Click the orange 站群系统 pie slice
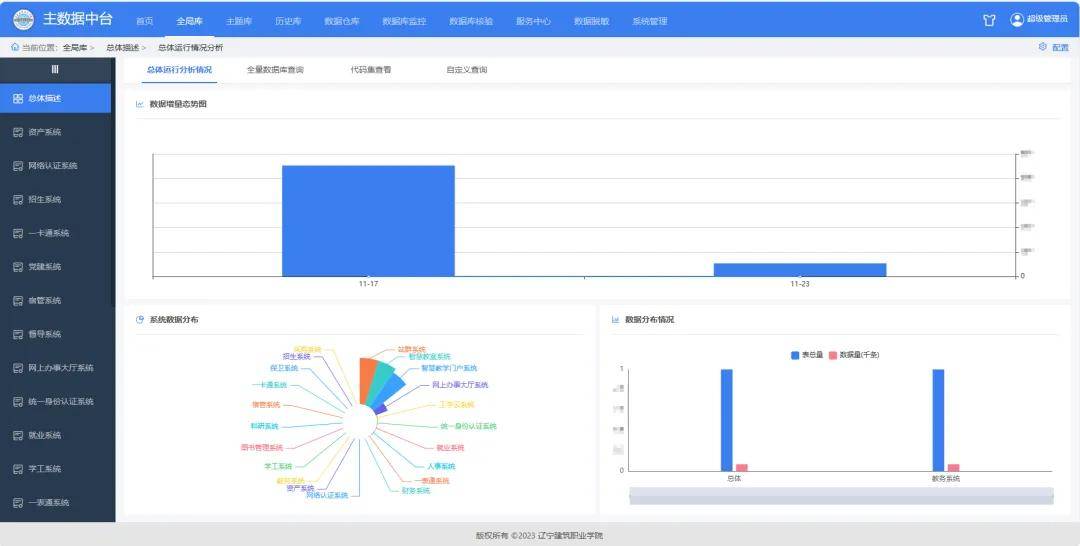1080x546 pixels. point(367,380)
